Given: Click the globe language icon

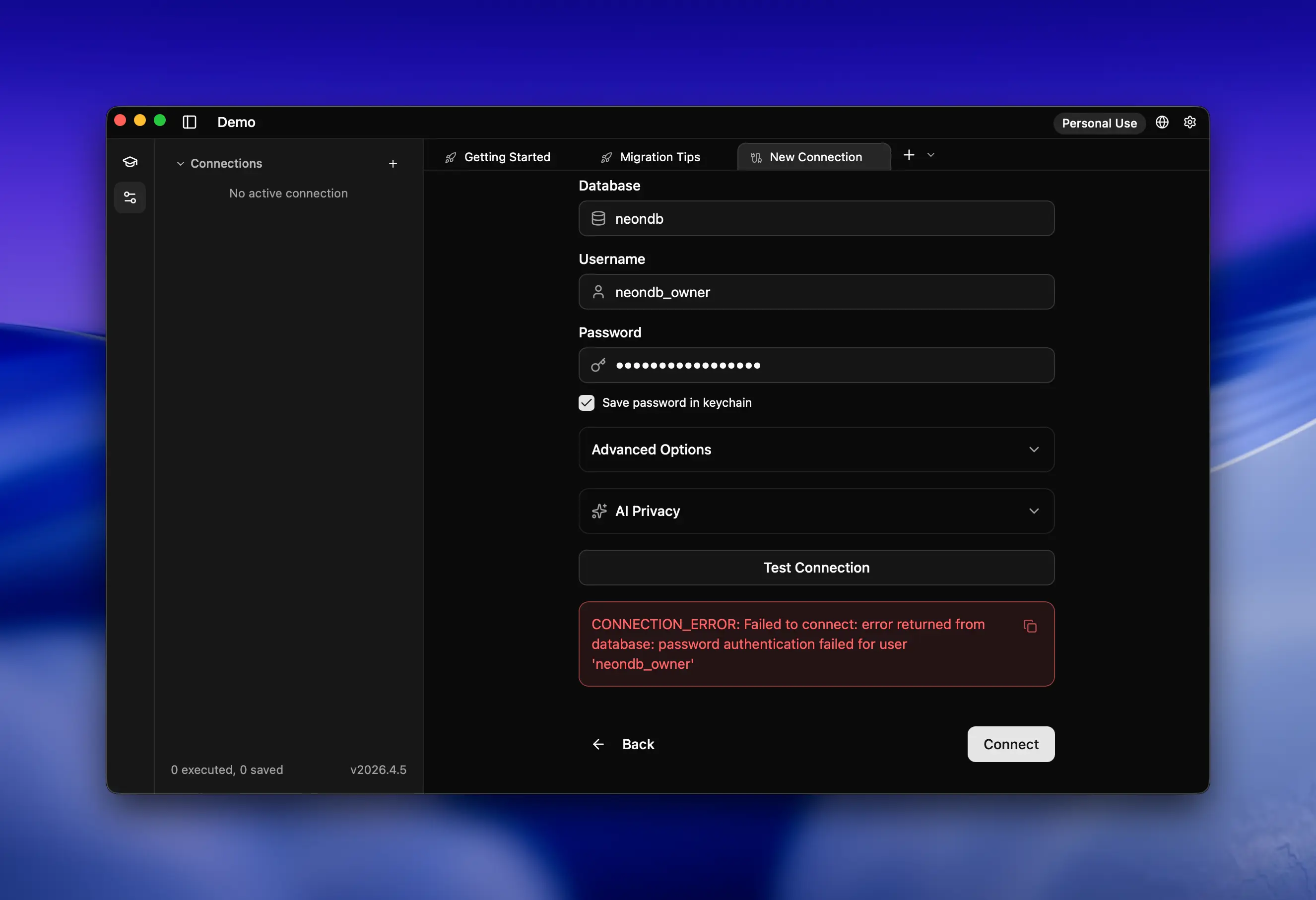Looking at the screenshot, I should (x=1161, y=122).
